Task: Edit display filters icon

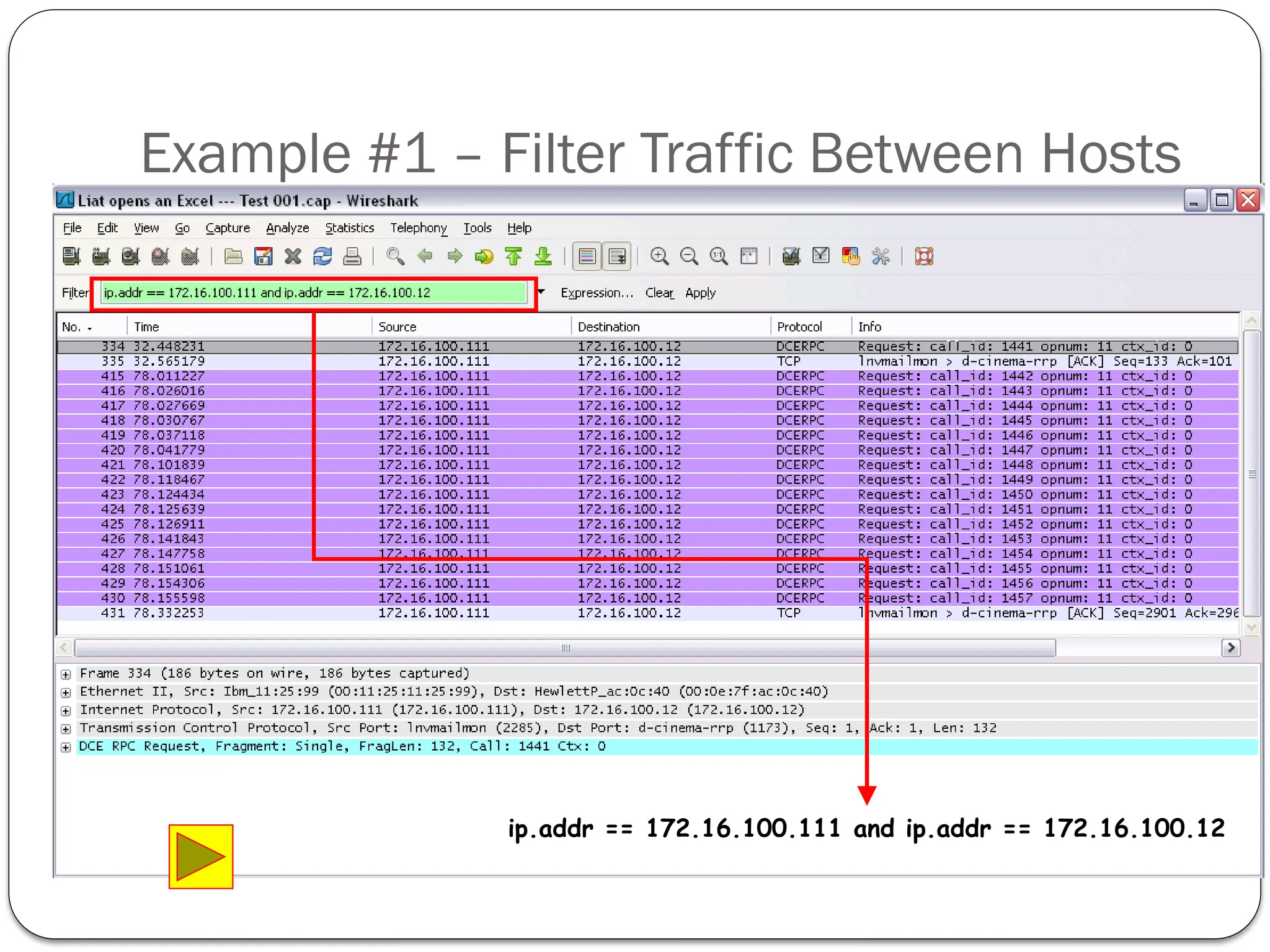Action: 821,256
